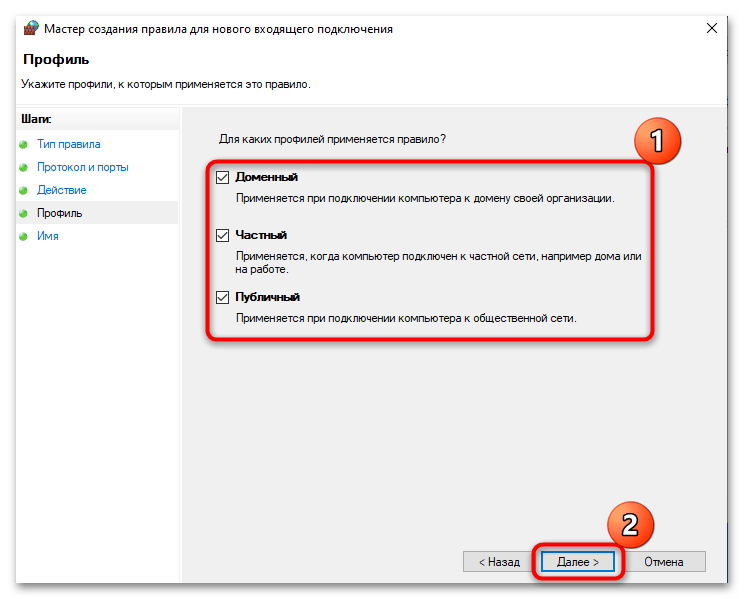Go to the Протокол и порты step
744x599 pixels.
(83, 167)
